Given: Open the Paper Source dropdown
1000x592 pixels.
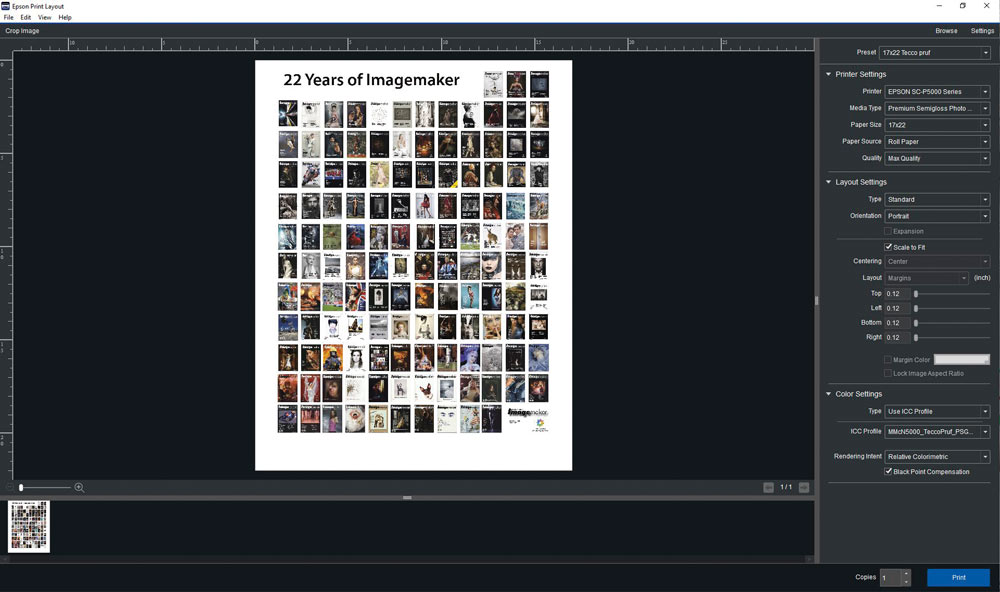Looking at the screenshot, I should coord(937,142).
